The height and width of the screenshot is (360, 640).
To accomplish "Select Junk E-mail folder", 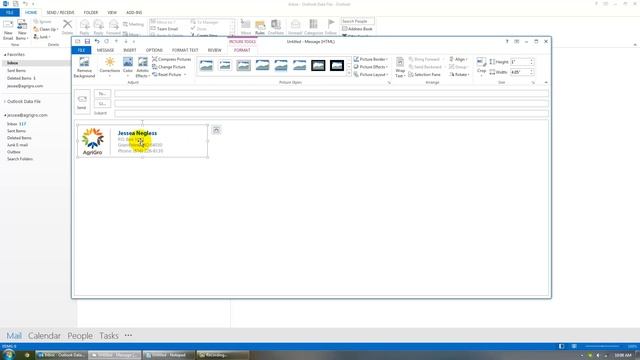I will click(x=18, y=145).
